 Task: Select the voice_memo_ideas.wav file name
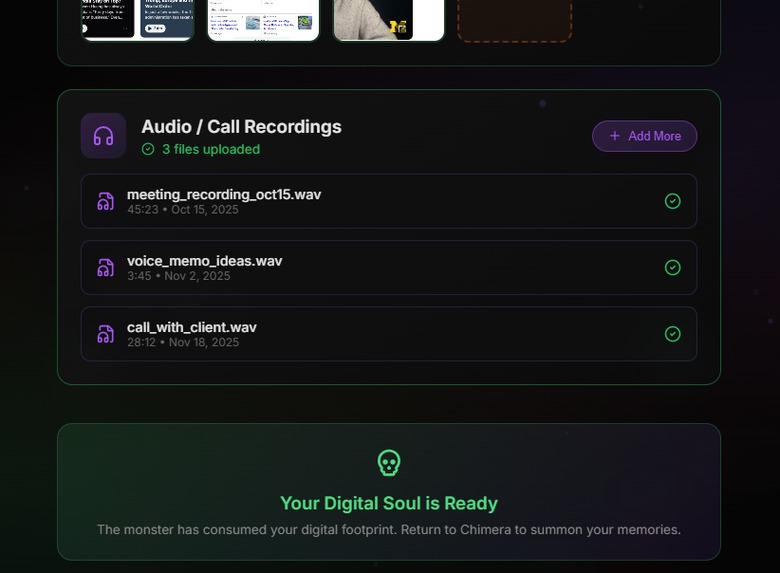[x=204, y=261]
